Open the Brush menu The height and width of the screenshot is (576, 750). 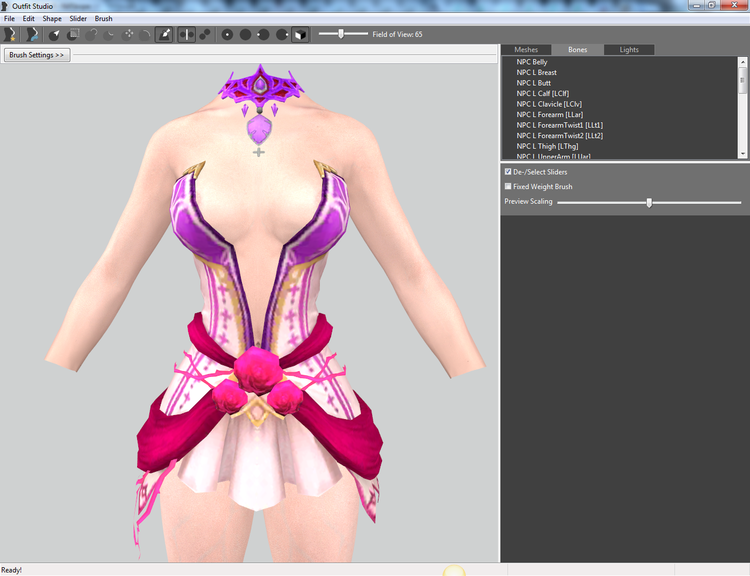(x=103, y=19)
